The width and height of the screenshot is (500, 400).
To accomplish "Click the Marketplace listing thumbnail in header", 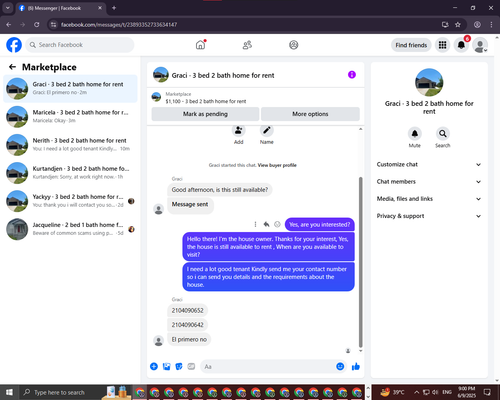I will click(x=156, y=97).
